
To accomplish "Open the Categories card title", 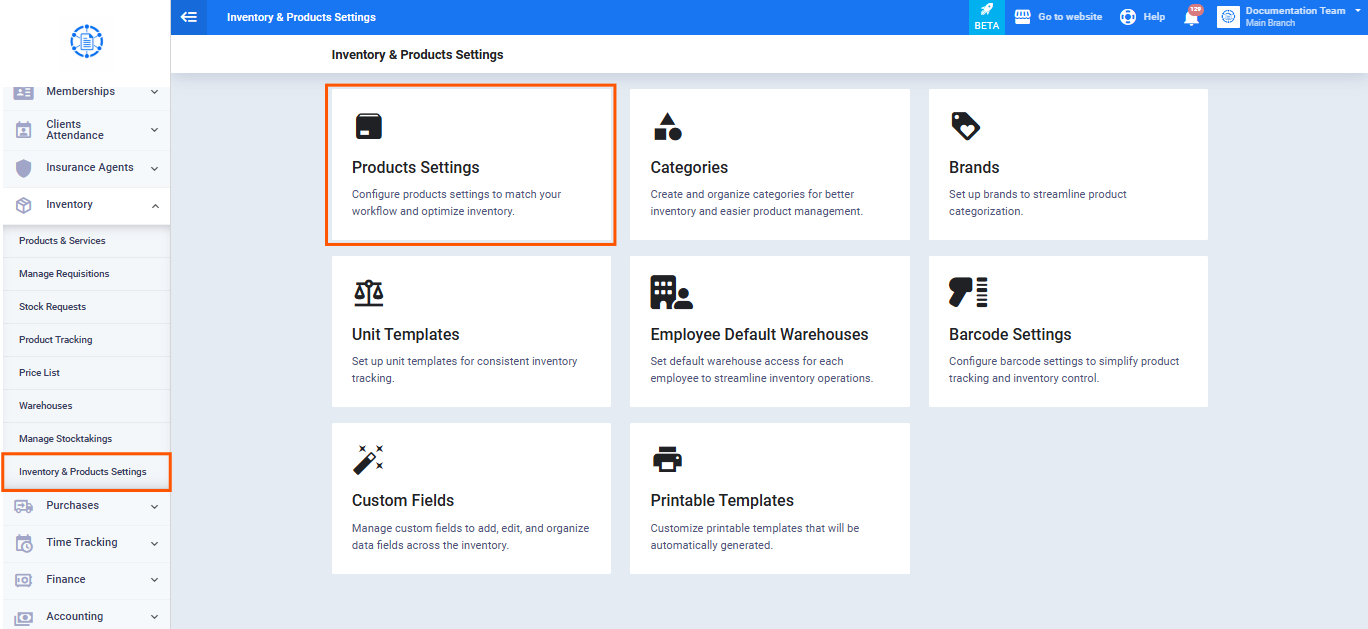I will 689,168.
